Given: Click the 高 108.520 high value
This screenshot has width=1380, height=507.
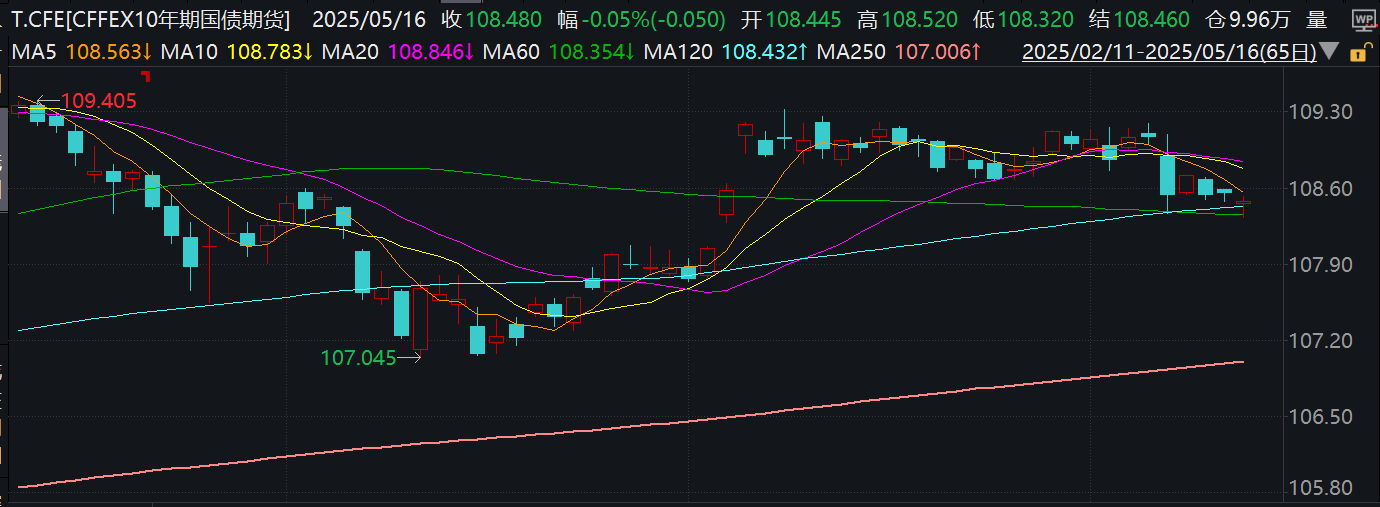Looking at the screenshot, I should 907,20.
